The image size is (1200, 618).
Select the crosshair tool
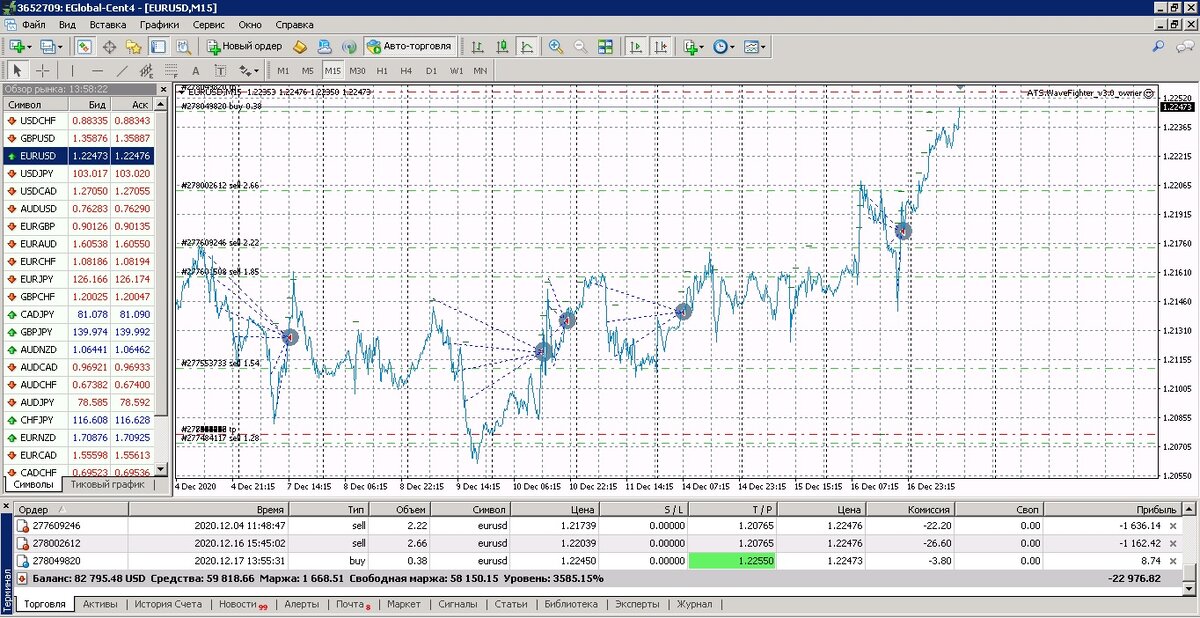(x=42, y=71)
